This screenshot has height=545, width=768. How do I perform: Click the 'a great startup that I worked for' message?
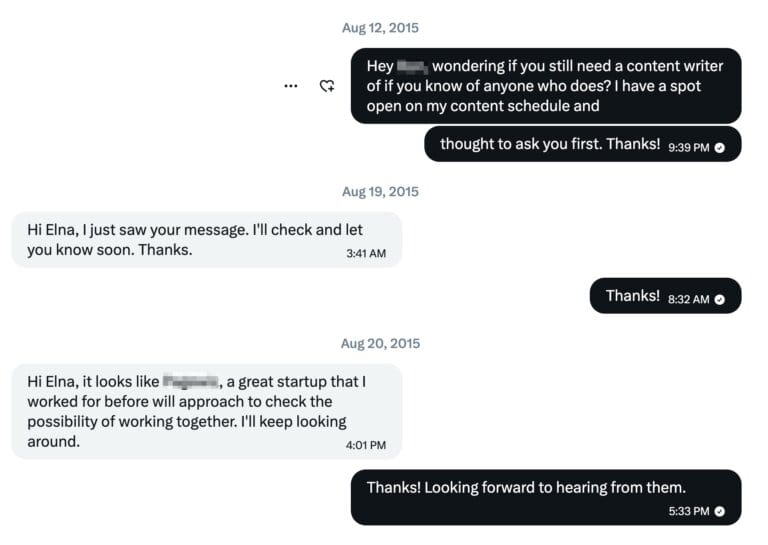[205, 411]
